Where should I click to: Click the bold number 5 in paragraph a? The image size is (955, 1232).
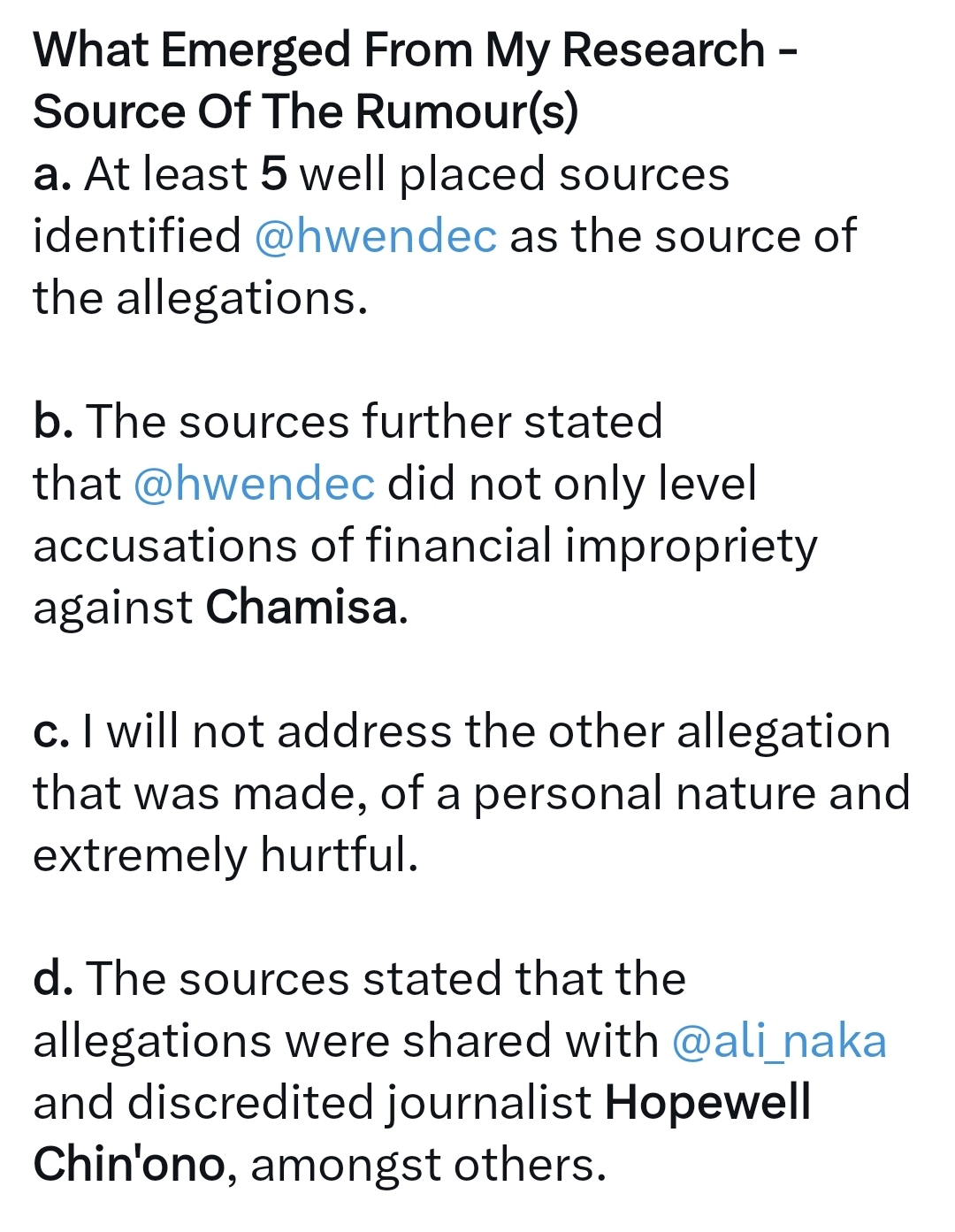(x=274, y=174)
